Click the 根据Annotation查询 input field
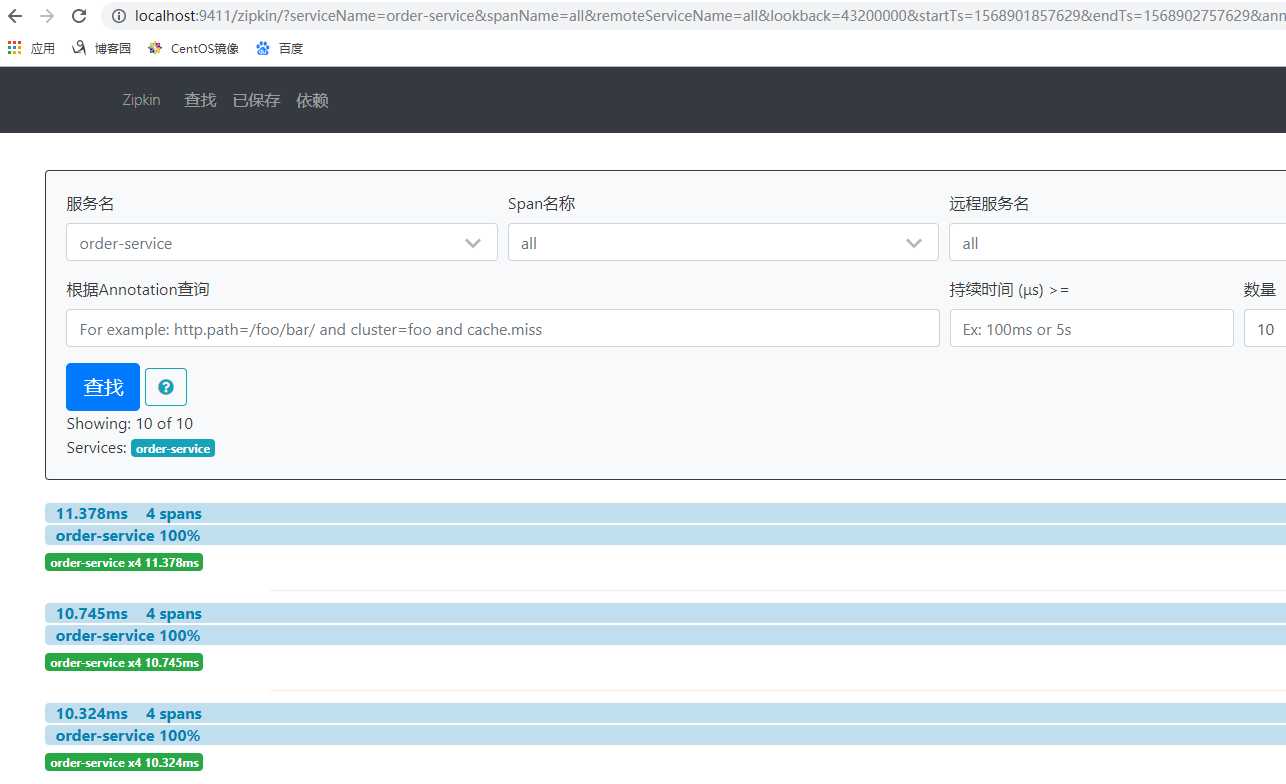 point(503,328)
